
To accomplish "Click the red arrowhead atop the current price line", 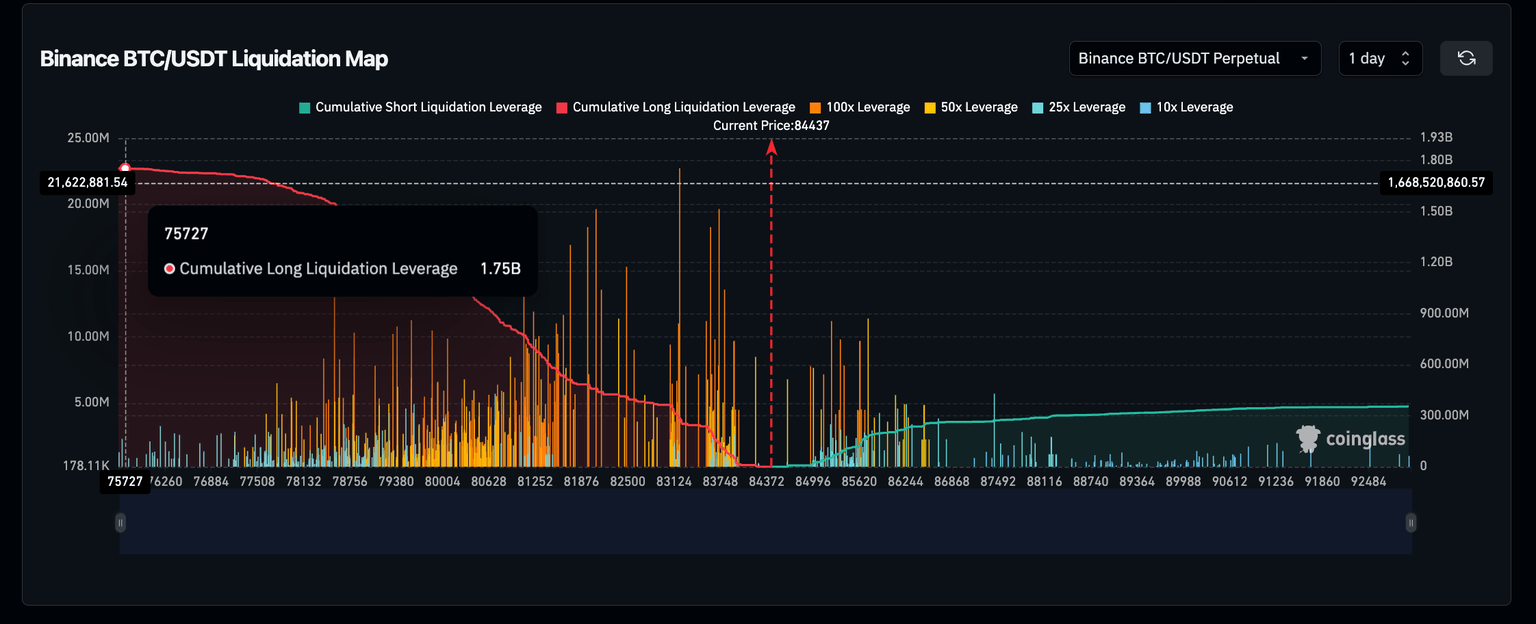I will 771,147.
